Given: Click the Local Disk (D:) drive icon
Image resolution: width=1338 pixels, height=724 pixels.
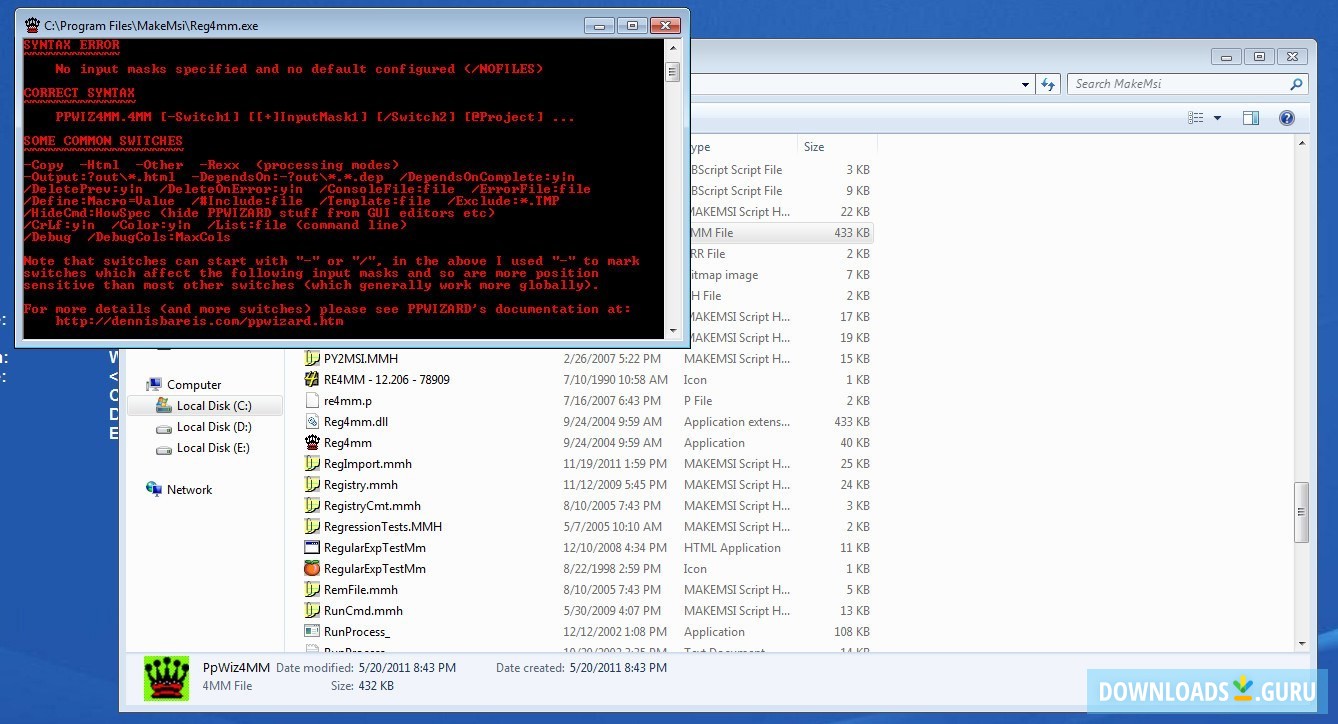Looking at the screenshot, I should click(164, 427).
